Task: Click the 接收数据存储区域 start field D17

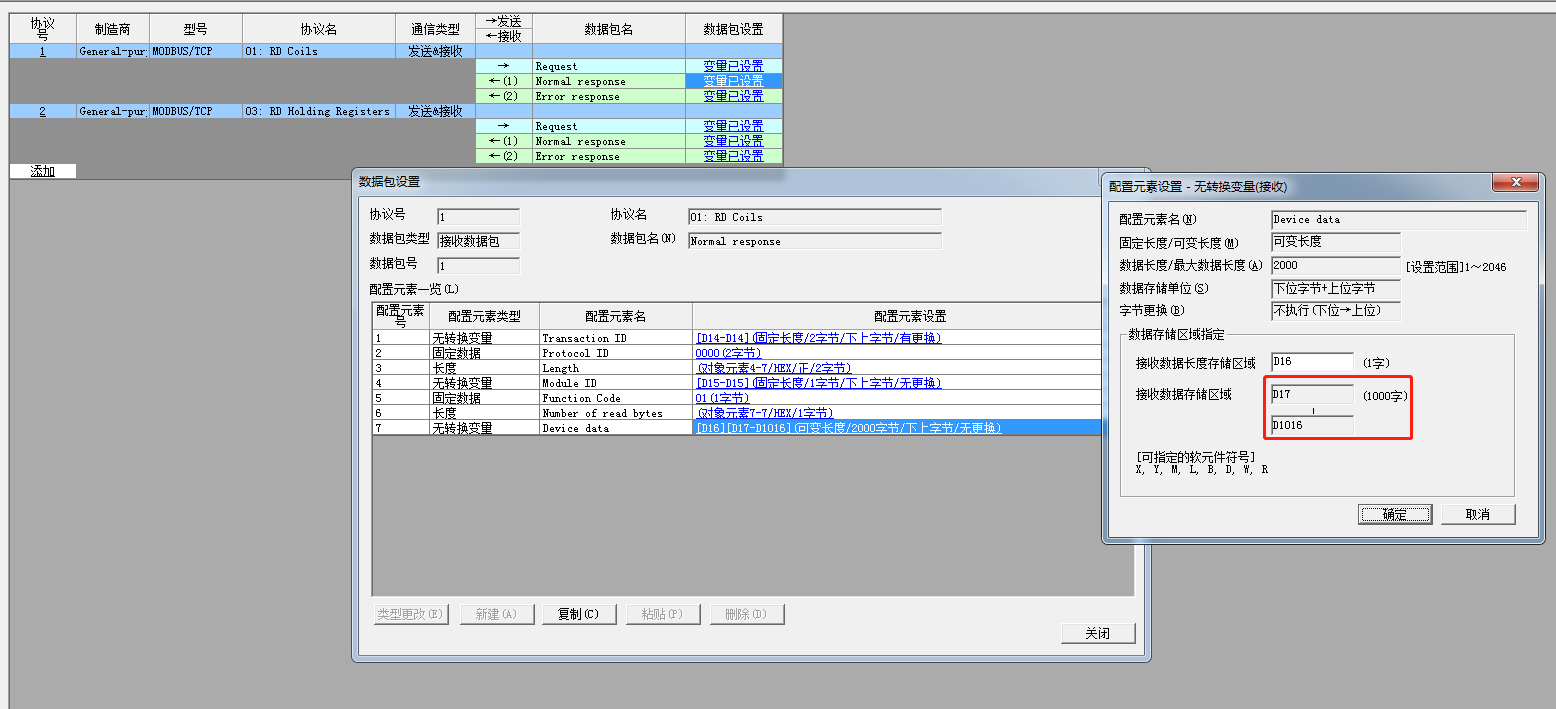Action: click(x=1311, y=394)
